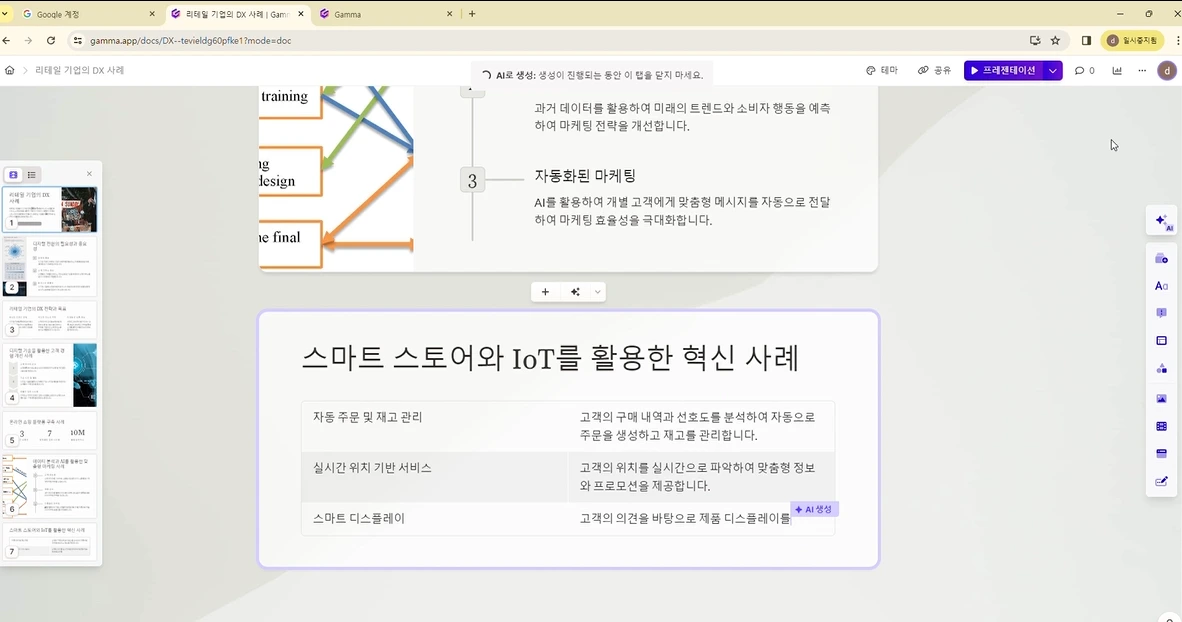
Task: Click the 일시중지됨 profile button
Action: pyautogui.click(x=1131, y=41)
